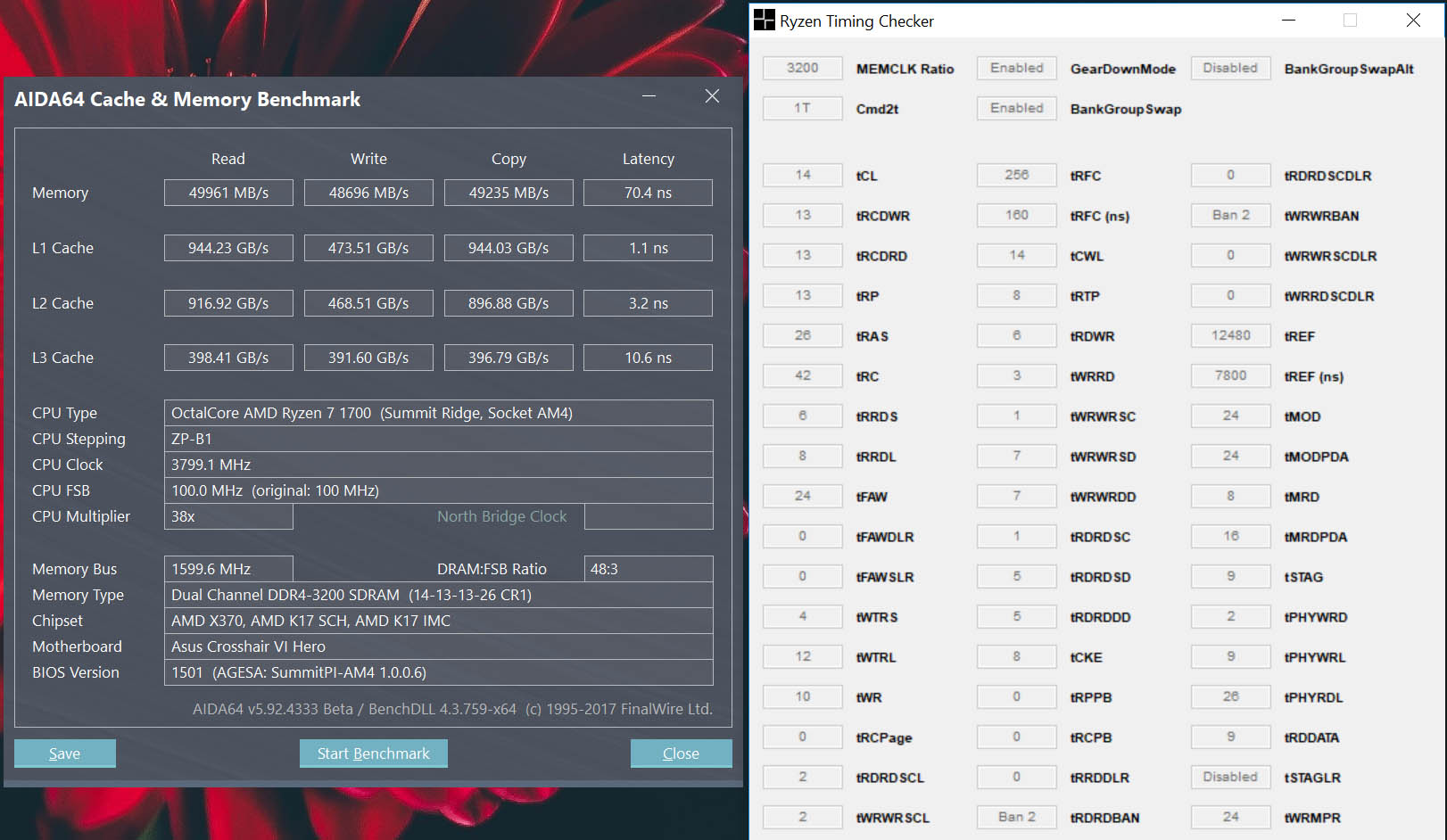Click the CPU Type field showing Ryzen 7 1700
This screenshot has height=840, width=1447.
(438, 413)
